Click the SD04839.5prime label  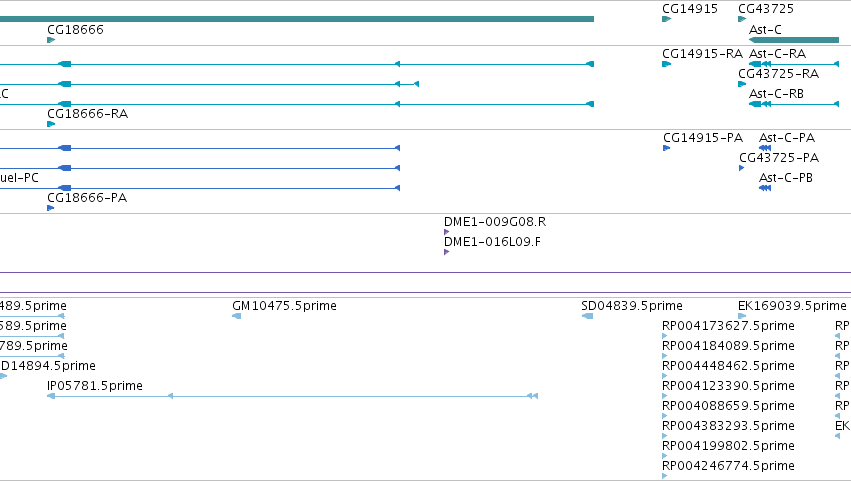coord(632,306)
